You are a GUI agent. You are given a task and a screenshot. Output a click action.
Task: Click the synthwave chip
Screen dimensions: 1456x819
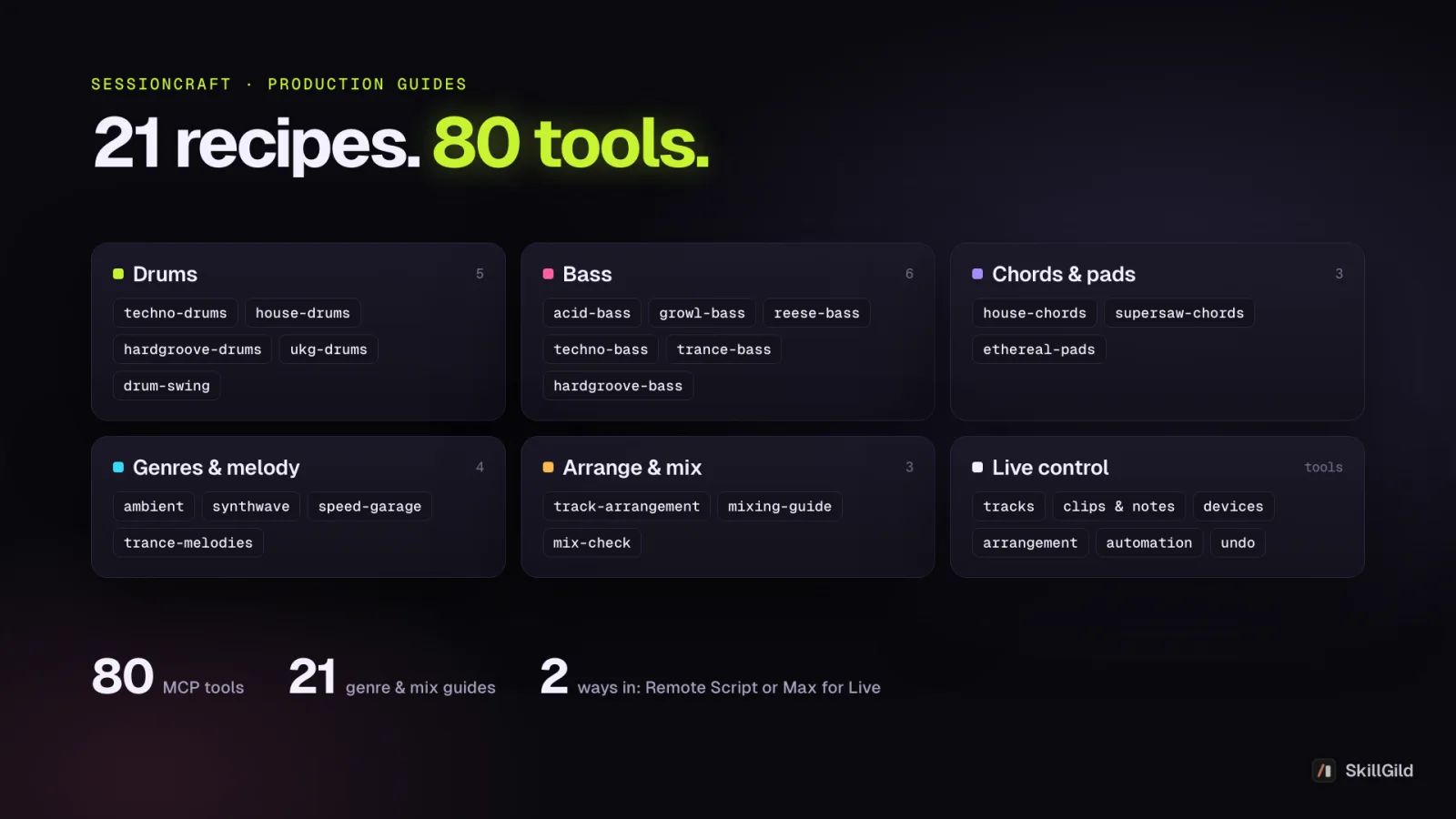point(251,506)
